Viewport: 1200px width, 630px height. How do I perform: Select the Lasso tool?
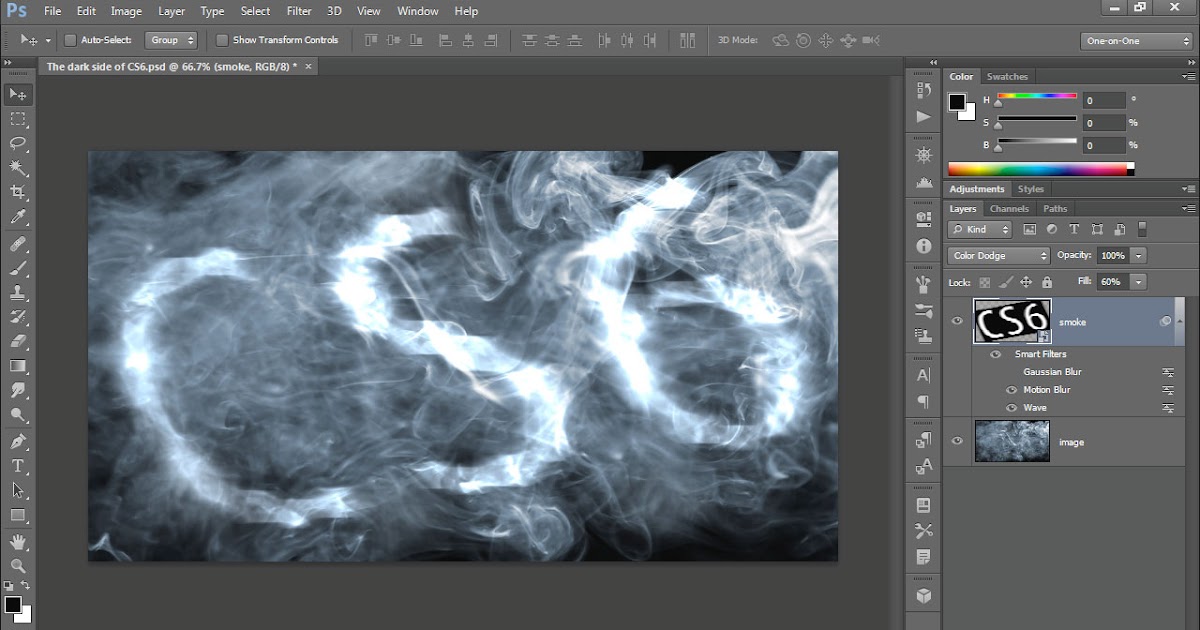pos(18,143)
